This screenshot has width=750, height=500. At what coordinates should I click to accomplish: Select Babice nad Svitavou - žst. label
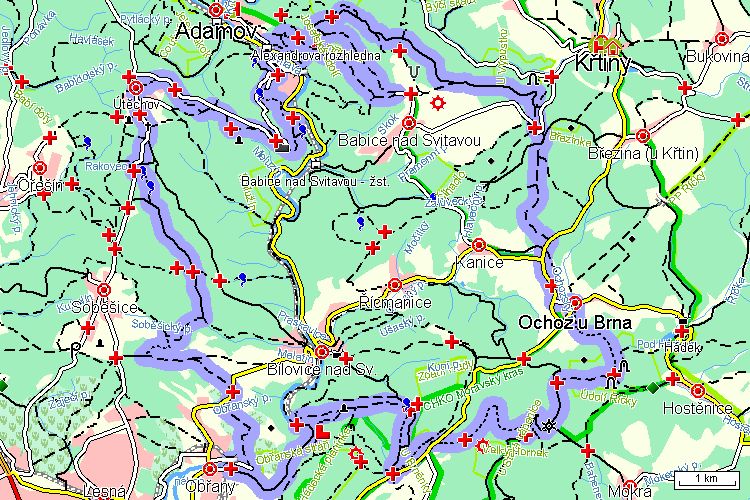315,182
